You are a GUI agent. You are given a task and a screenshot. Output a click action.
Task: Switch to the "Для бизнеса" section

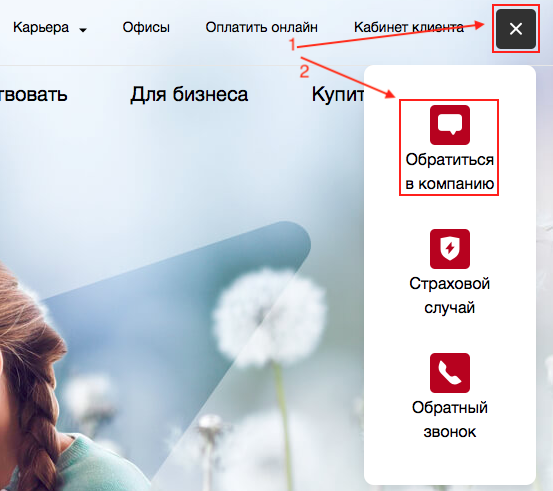(189, 95)
